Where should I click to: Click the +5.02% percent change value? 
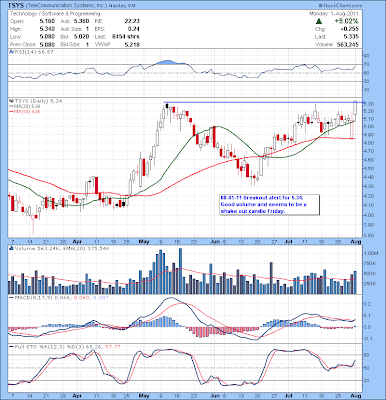347,21
